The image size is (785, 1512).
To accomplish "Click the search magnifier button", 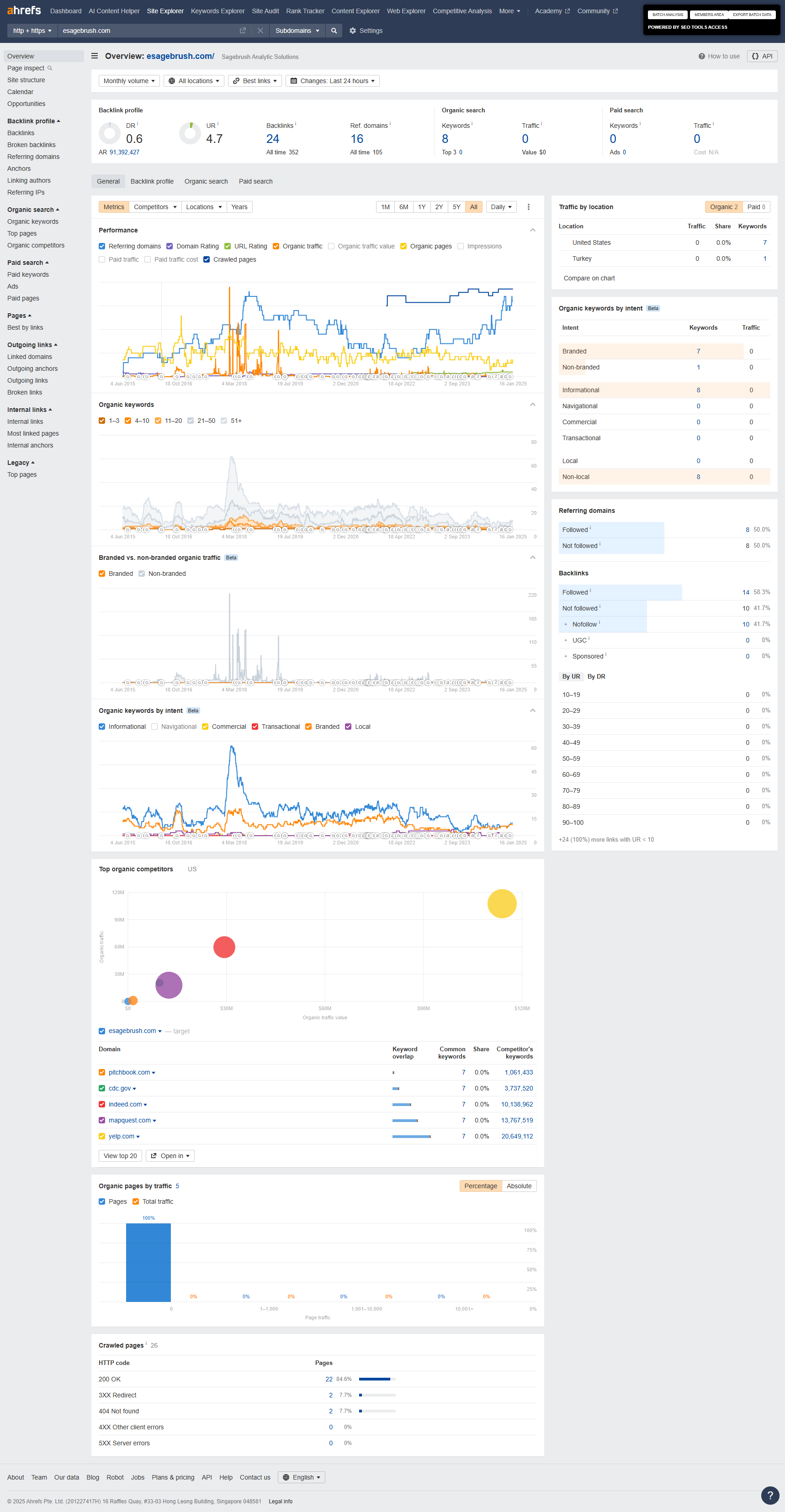I will pos(334,31).
